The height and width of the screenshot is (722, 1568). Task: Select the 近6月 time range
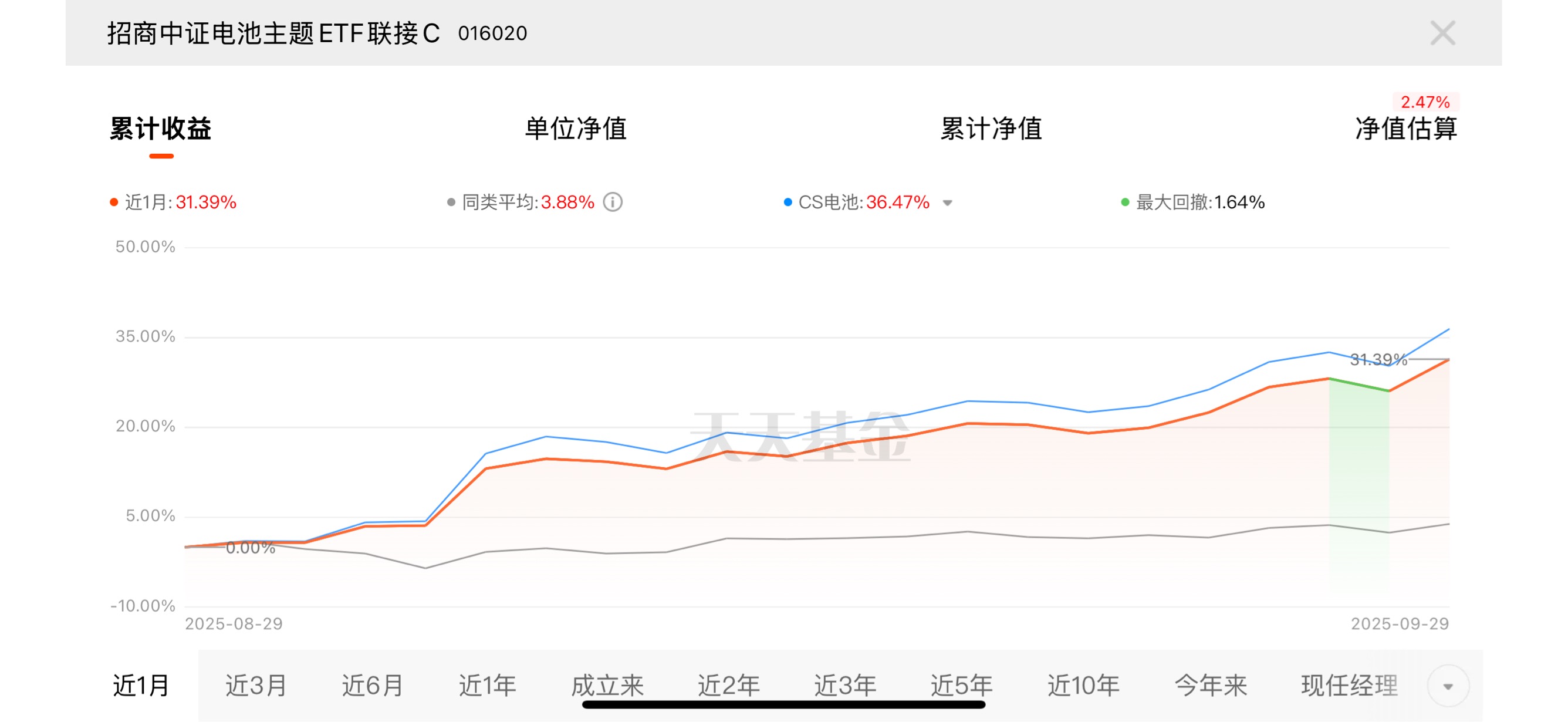tap(373, 686)
